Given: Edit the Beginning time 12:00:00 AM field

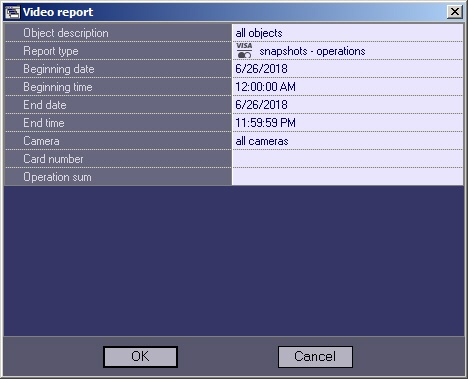Looking at the screenshot, I should (347, 87).
